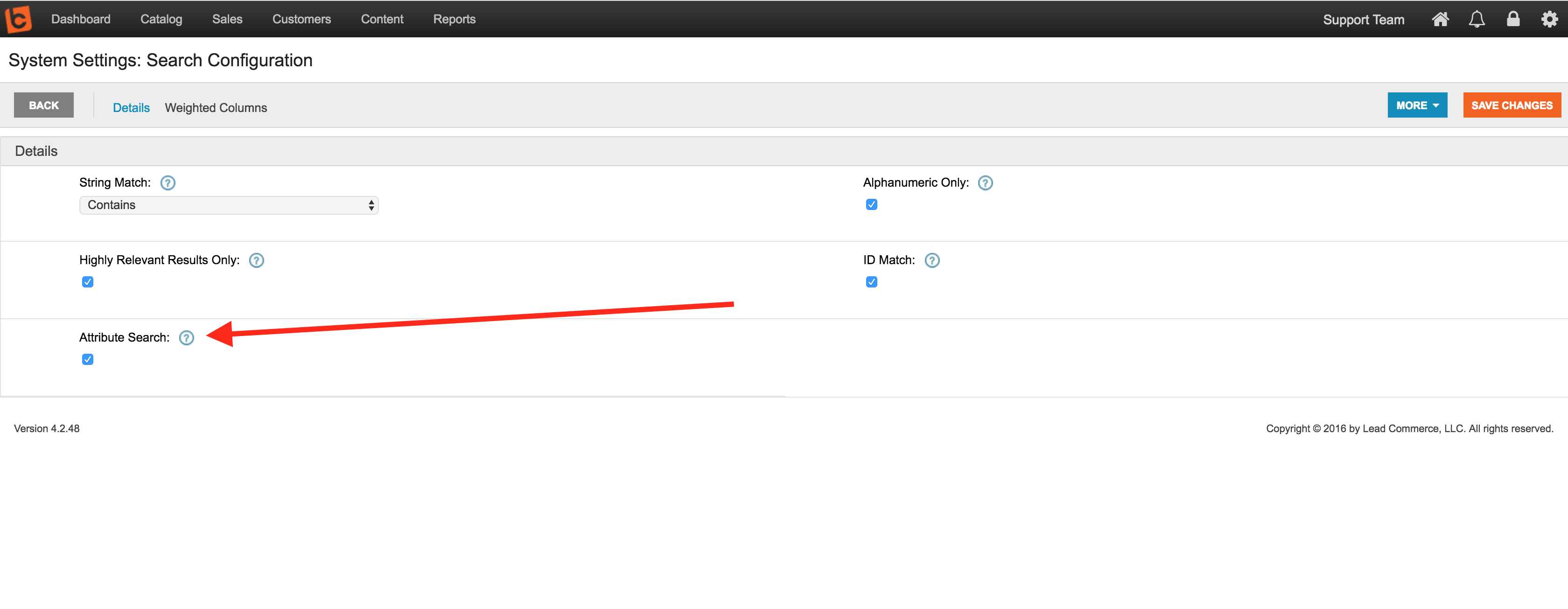
Task: Click the BACK button
Action: [44, 105]
